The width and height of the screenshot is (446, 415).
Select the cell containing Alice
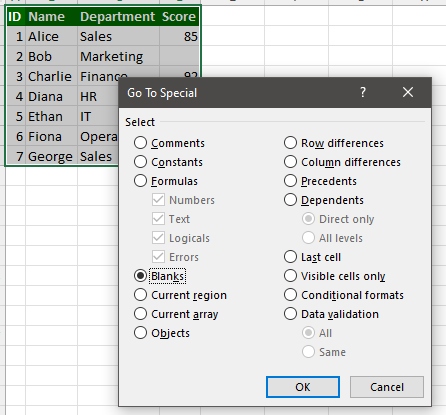pyautogui.click(x=52, y=36)
